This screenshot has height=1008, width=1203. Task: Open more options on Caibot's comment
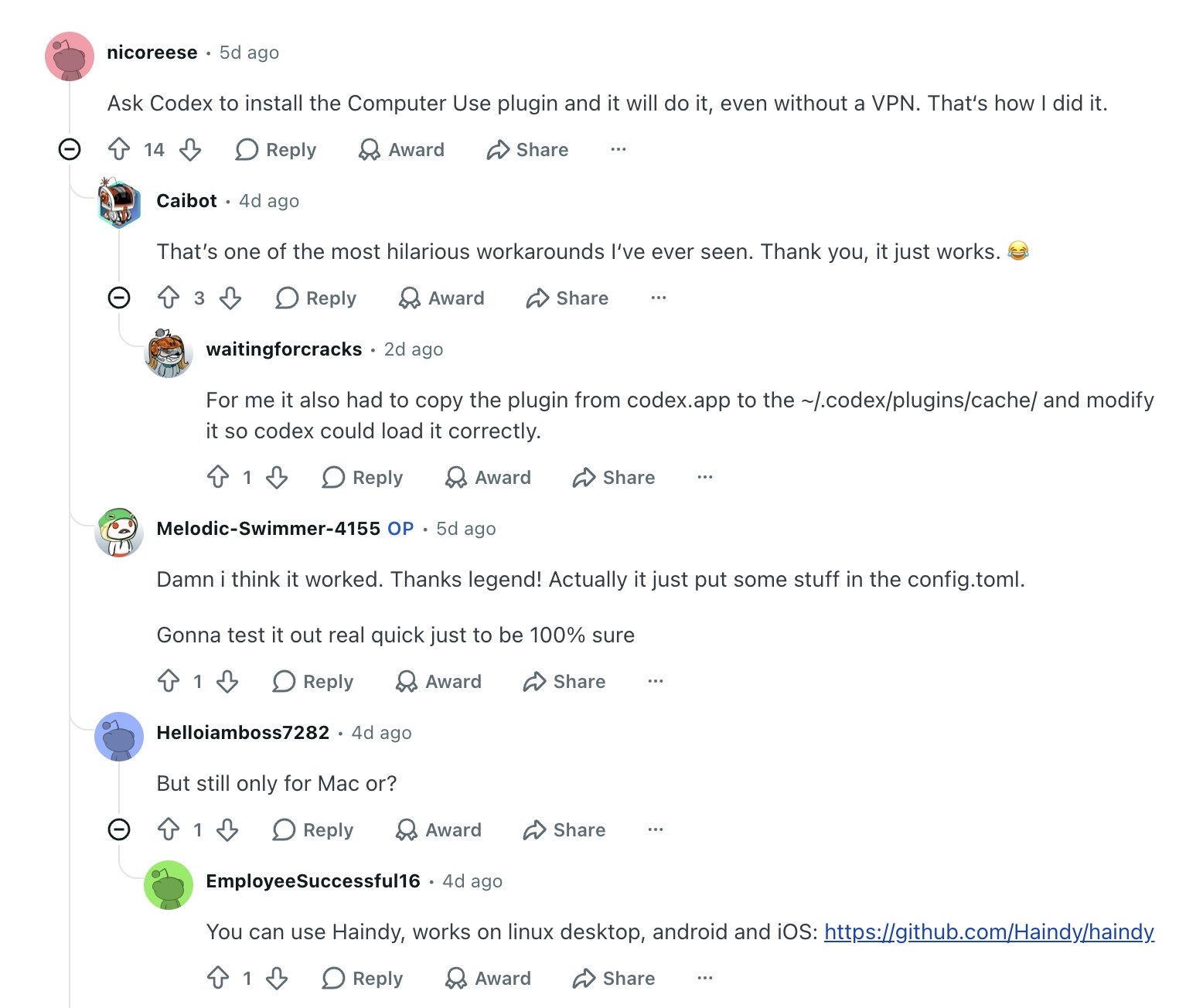click(658, 298)
